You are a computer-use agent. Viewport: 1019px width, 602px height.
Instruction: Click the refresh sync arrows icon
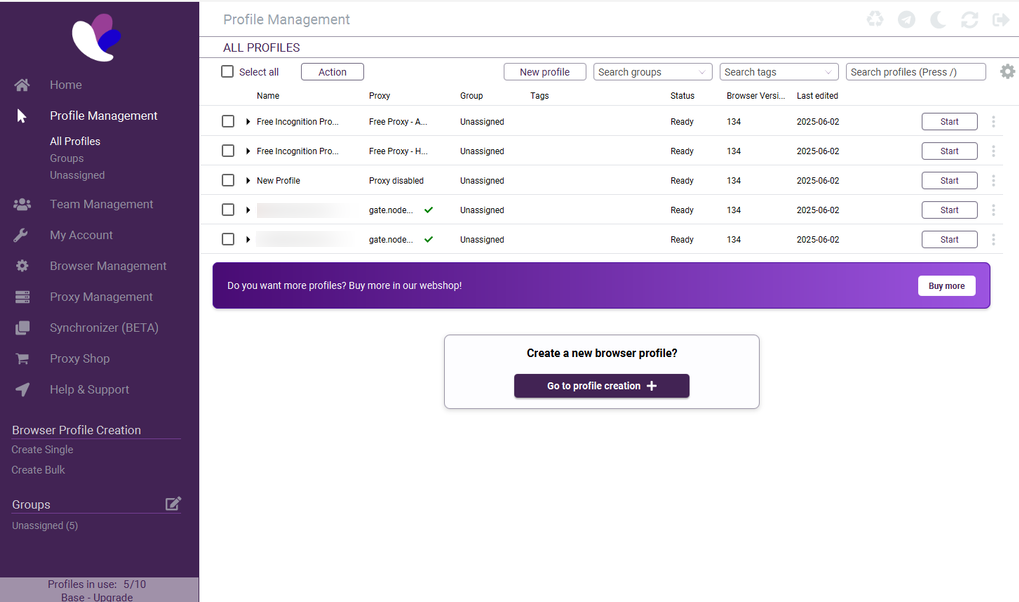coord(969,20)
